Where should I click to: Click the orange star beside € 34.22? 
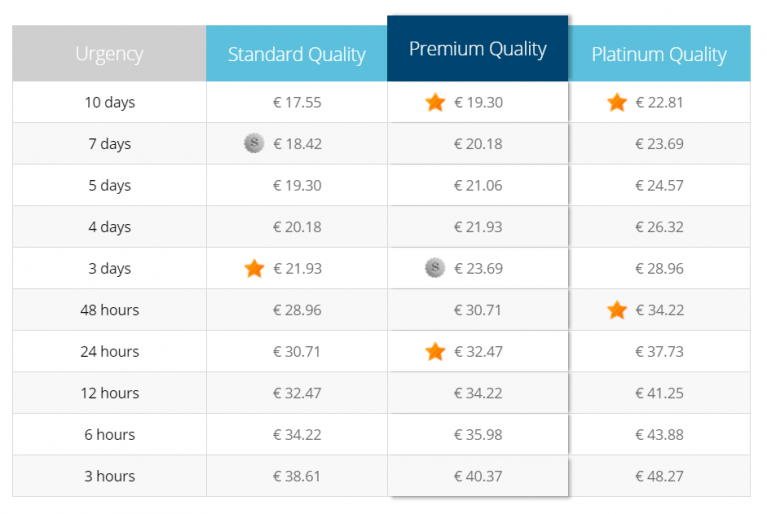617,310
